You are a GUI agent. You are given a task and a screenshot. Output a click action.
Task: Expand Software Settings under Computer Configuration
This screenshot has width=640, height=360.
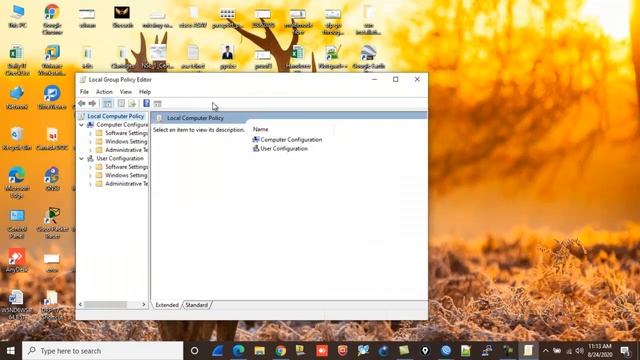click(x=90, y=133)
